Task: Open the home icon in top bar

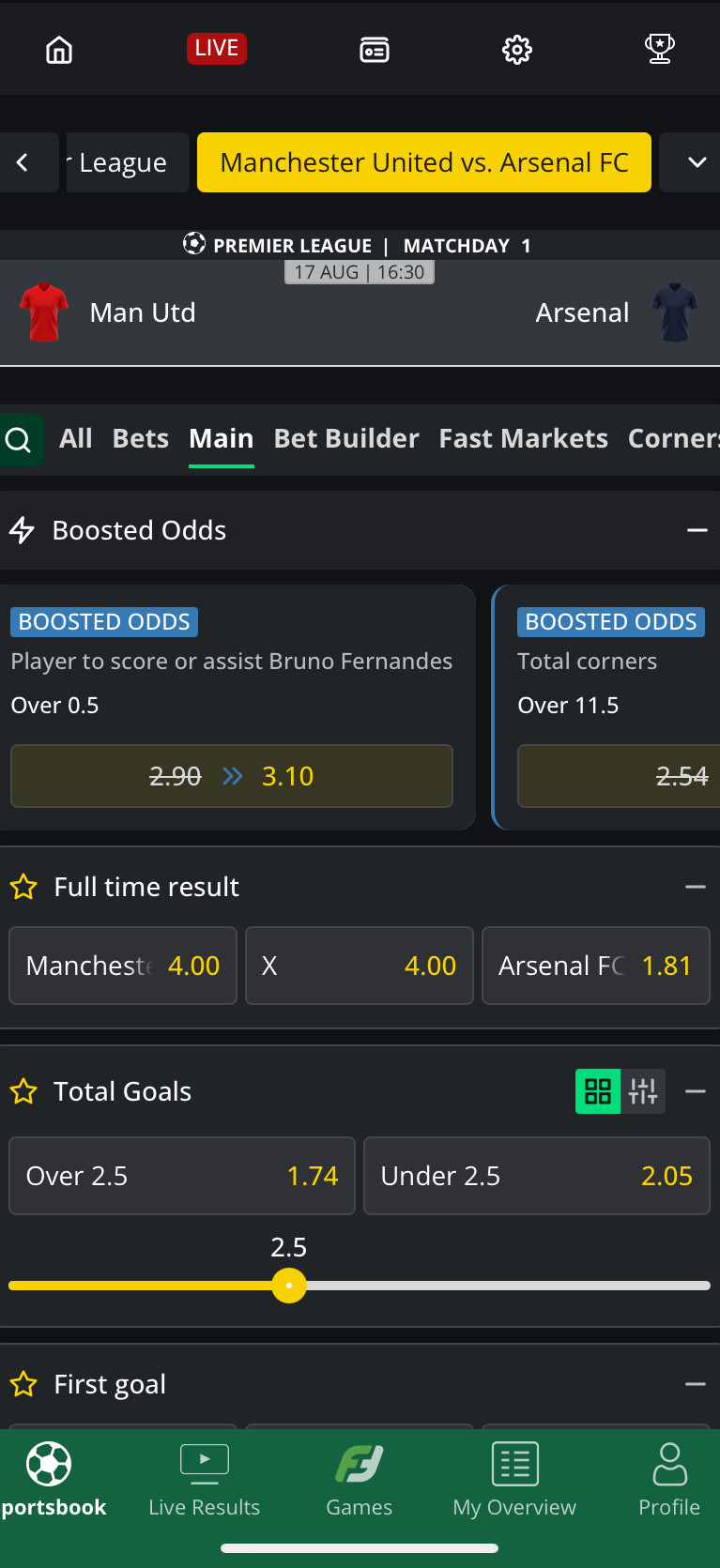Action: pyautogui.click(x=59, y=49)
